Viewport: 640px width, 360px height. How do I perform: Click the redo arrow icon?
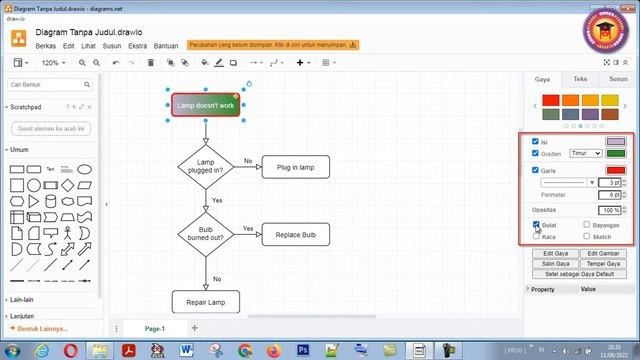click(131, 63)
